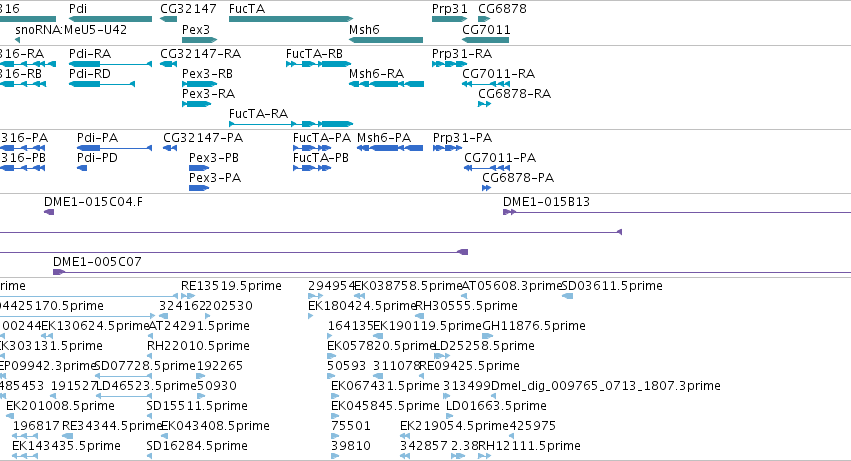Image resolution: width=851 pixels, height=461 pixels.
Task: Open the RE09425.5prime EST label
Action: point(469,366)
